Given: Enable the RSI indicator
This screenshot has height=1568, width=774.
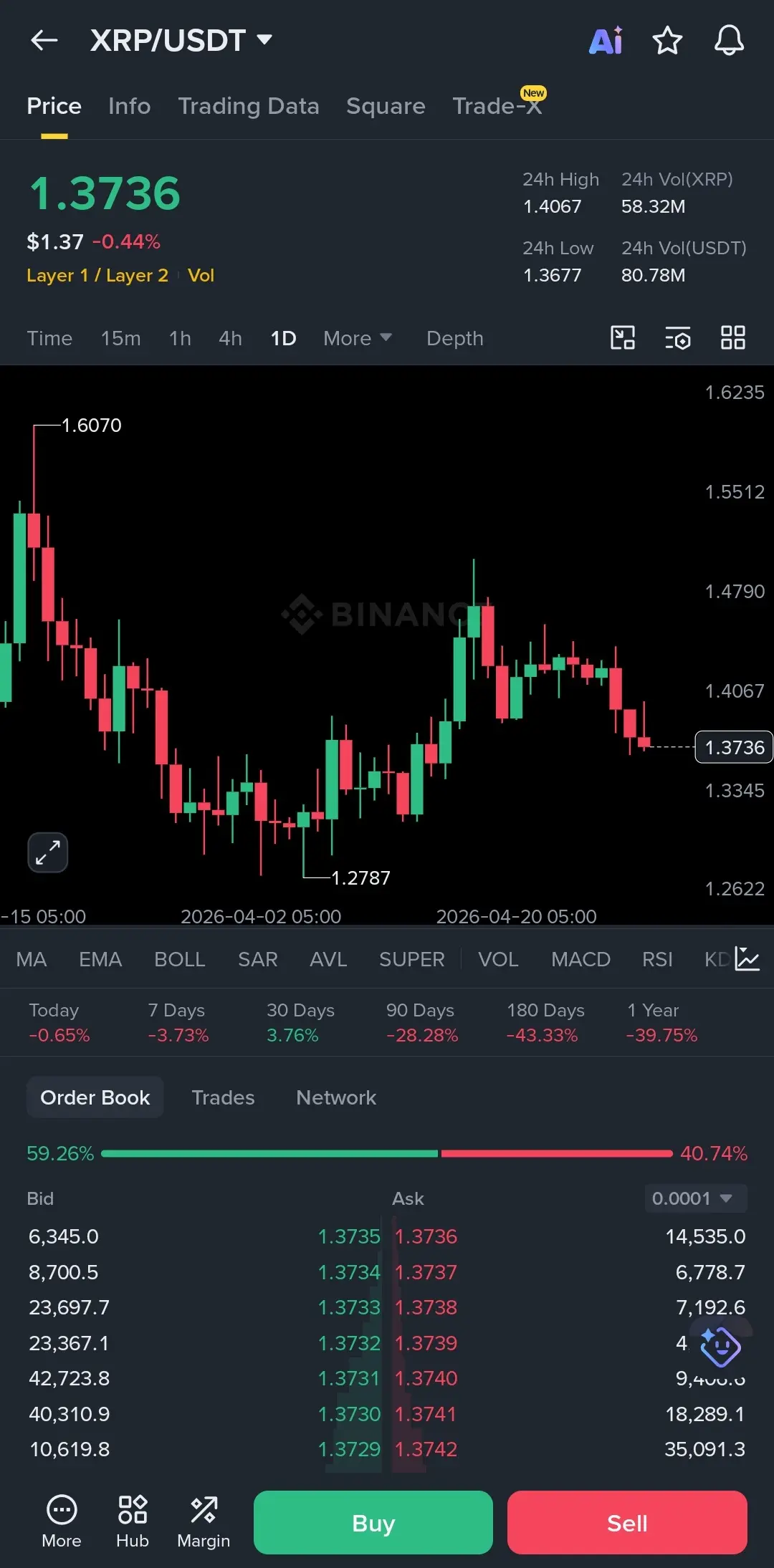Looking at the screenshot, I should coord(657,959).
